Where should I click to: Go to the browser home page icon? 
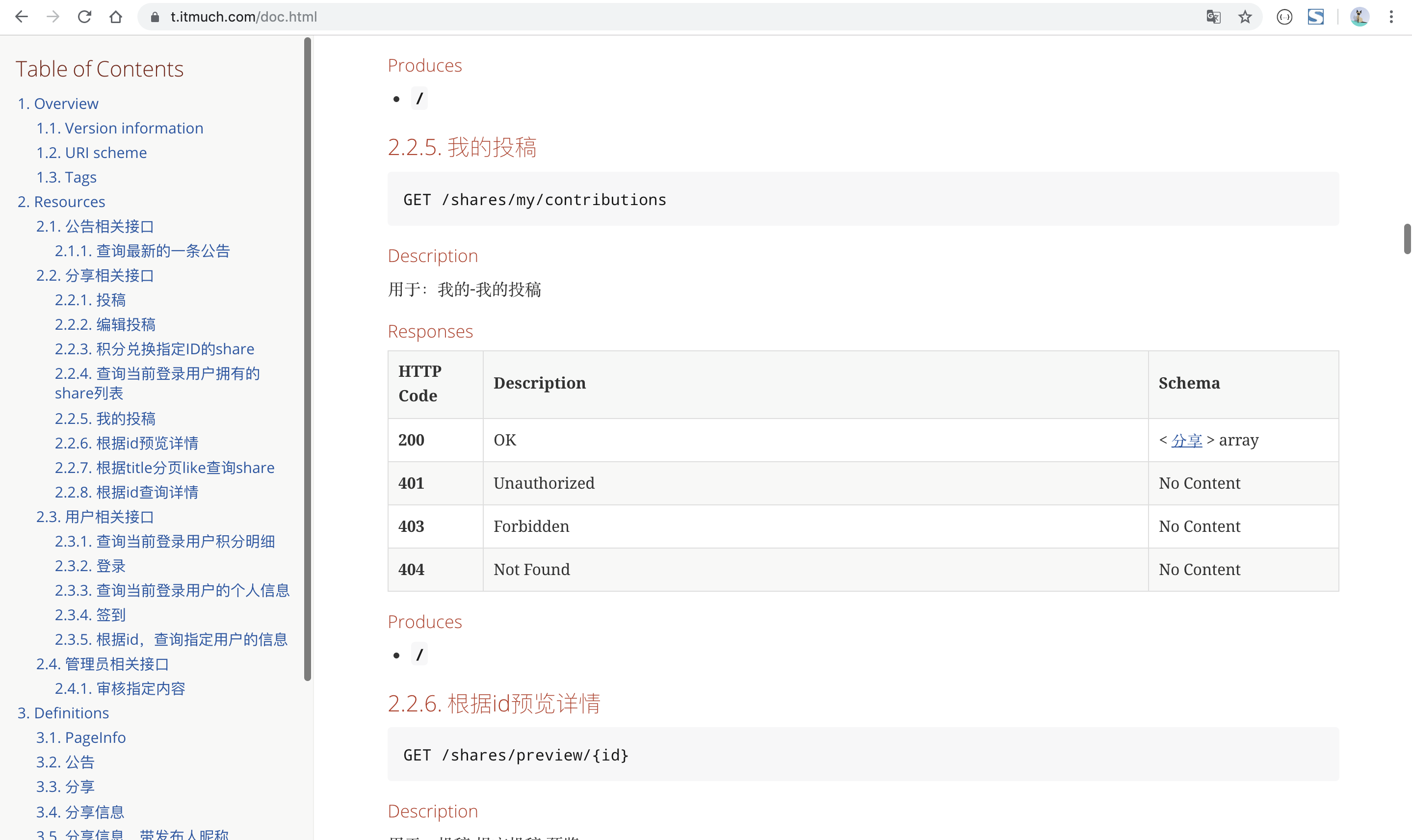coord(115,17)
